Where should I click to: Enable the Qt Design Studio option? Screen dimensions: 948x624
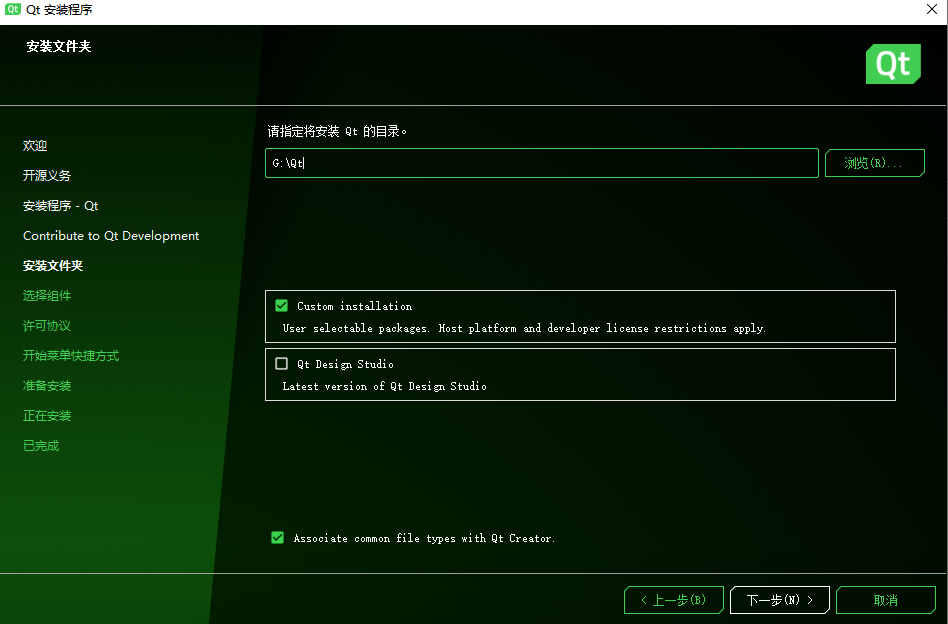coord(281,363)
